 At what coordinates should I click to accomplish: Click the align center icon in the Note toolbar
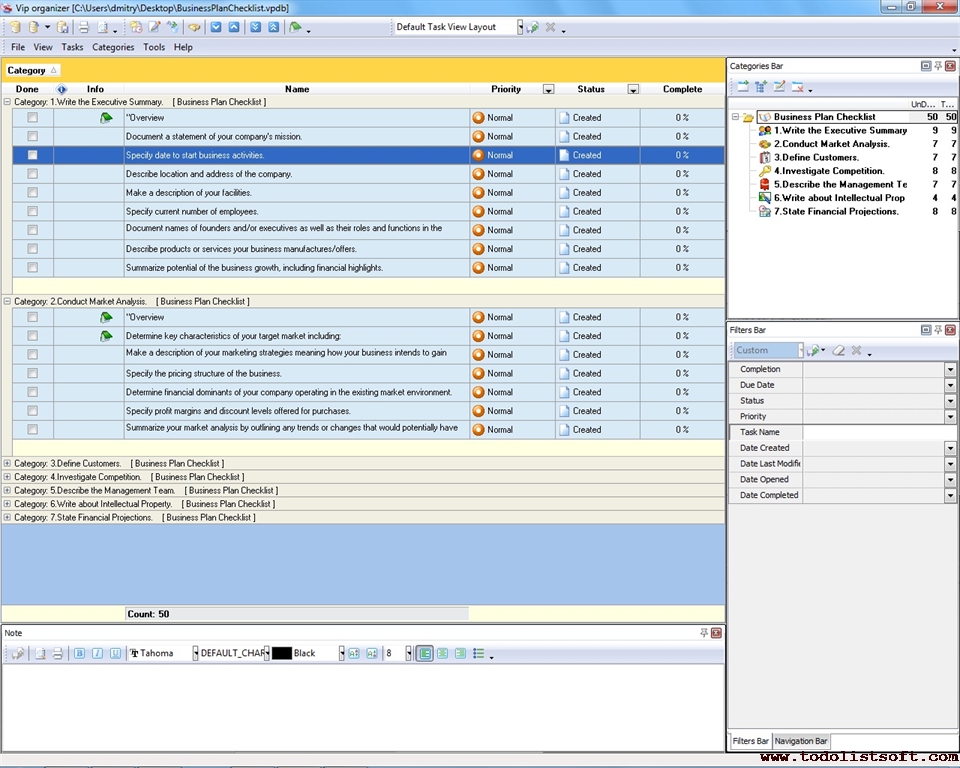(442, 653)
